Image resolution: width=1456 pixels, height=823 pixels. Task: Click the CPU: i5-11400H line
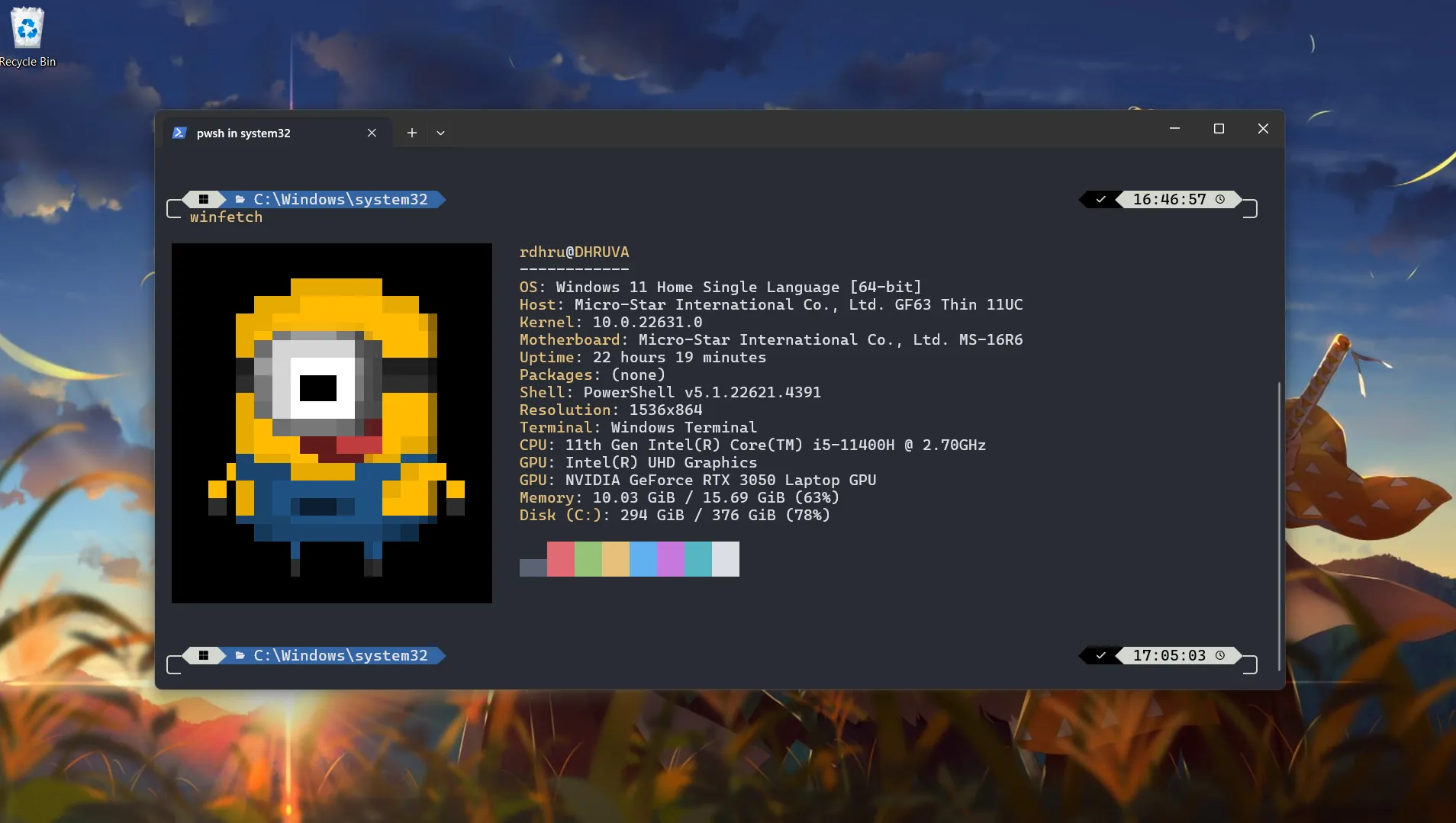click(x=752, y=445)
